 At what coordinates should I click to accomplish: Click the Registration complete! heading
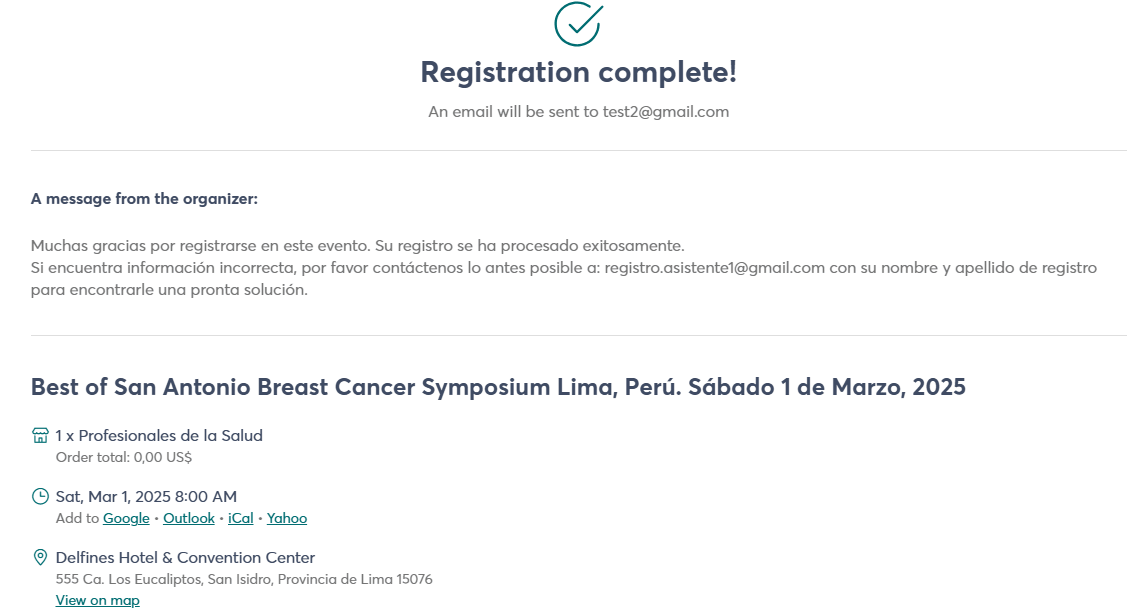pyautogui.click(x=579, y=72)
